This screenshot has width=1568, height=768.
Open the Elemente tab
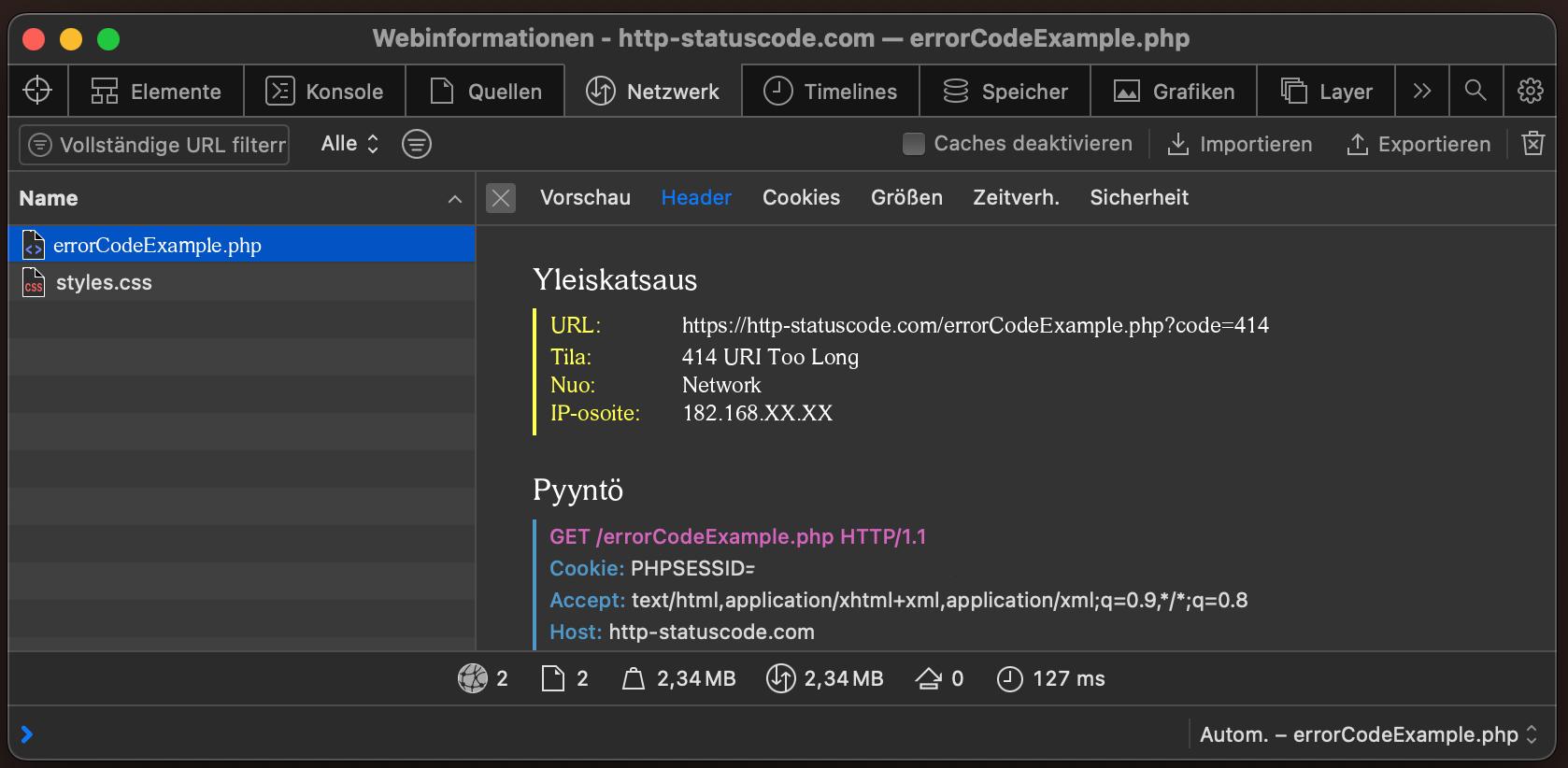coord(156,92)
